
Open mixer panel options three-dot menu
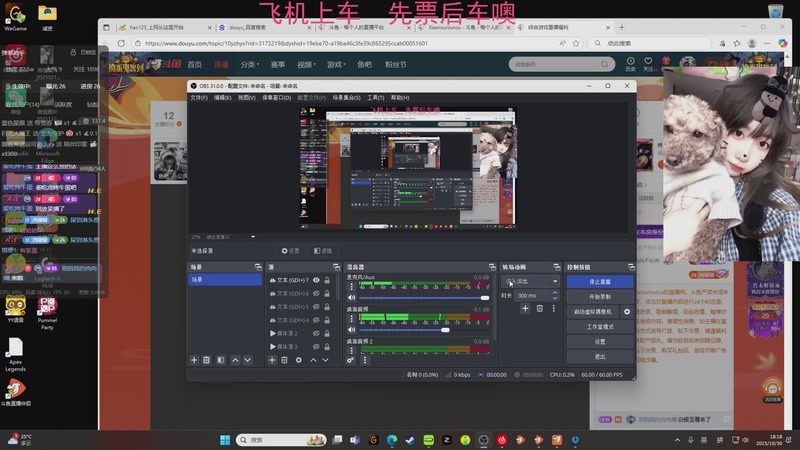364,360
